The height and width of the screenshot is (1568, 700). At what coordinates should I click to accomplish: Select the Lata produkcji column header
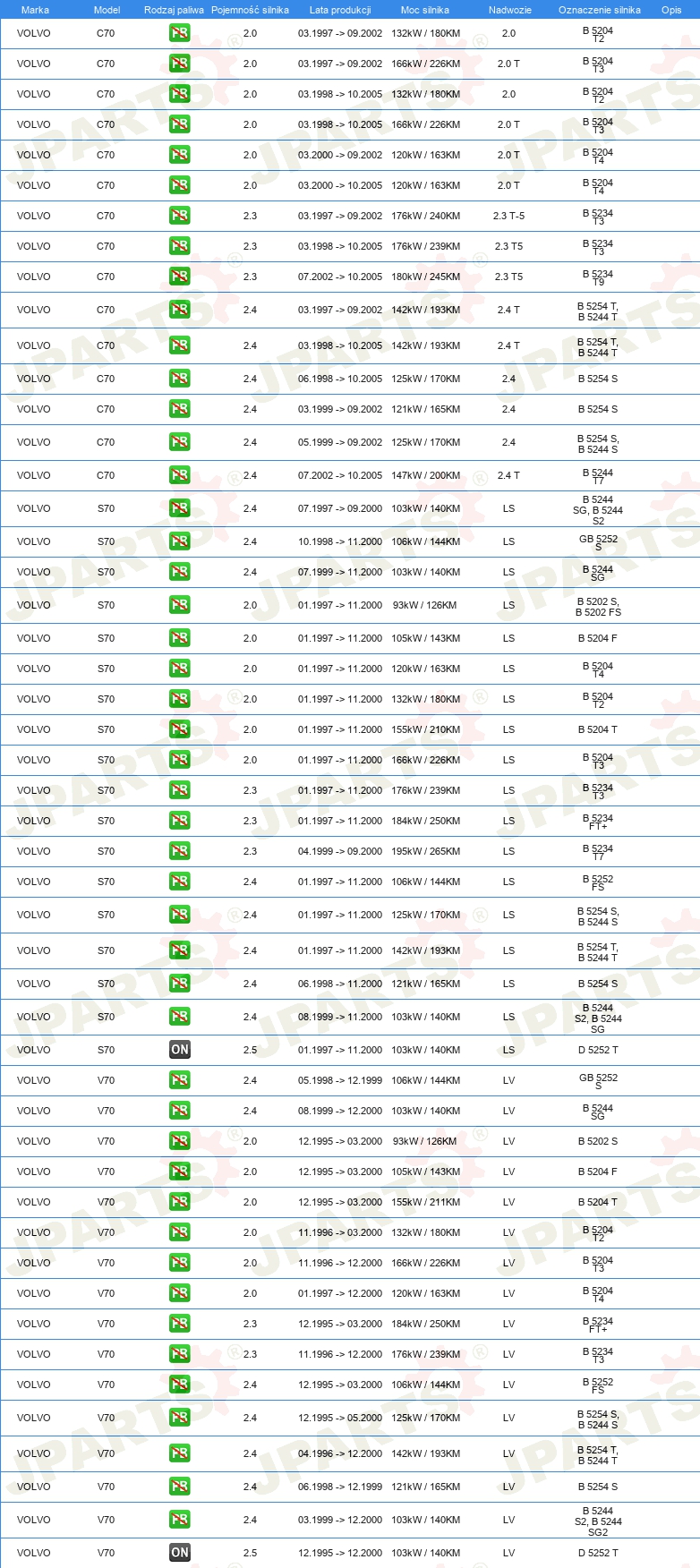point(340,10)
